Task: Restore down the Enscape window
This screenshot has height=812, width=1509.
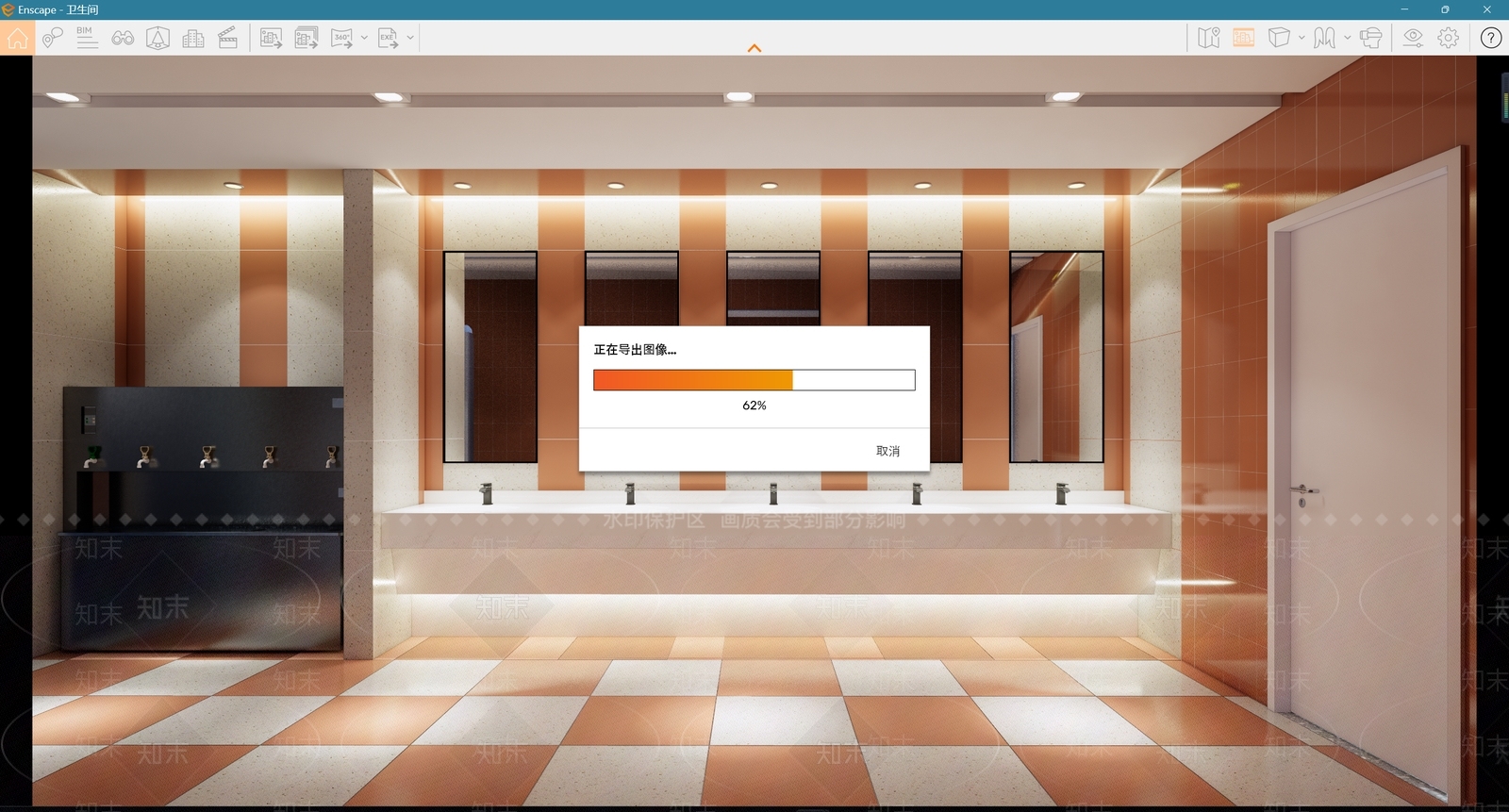Action: click(1445, 9)
